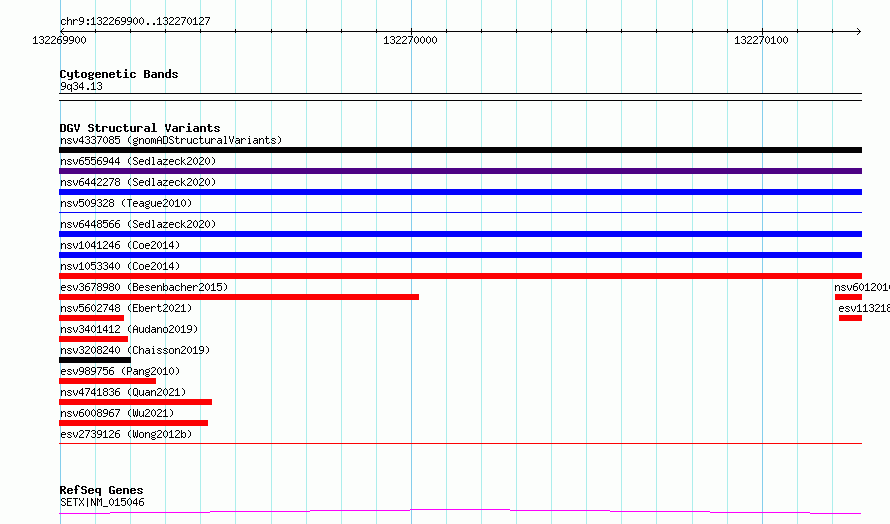Click the red bar of esv3678980
Image resolution: width=890 pixels, height=524 pixels.
pos(239,297)
